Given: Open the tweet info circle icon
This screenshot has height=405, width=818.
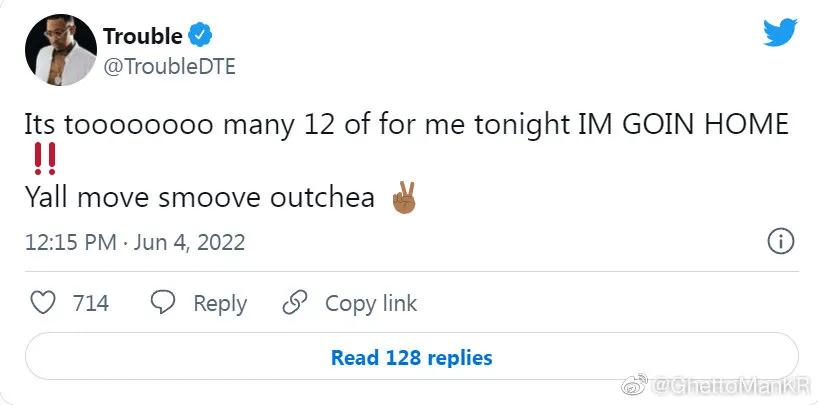Looking at the screenshot, I should (x=780, y=242).
